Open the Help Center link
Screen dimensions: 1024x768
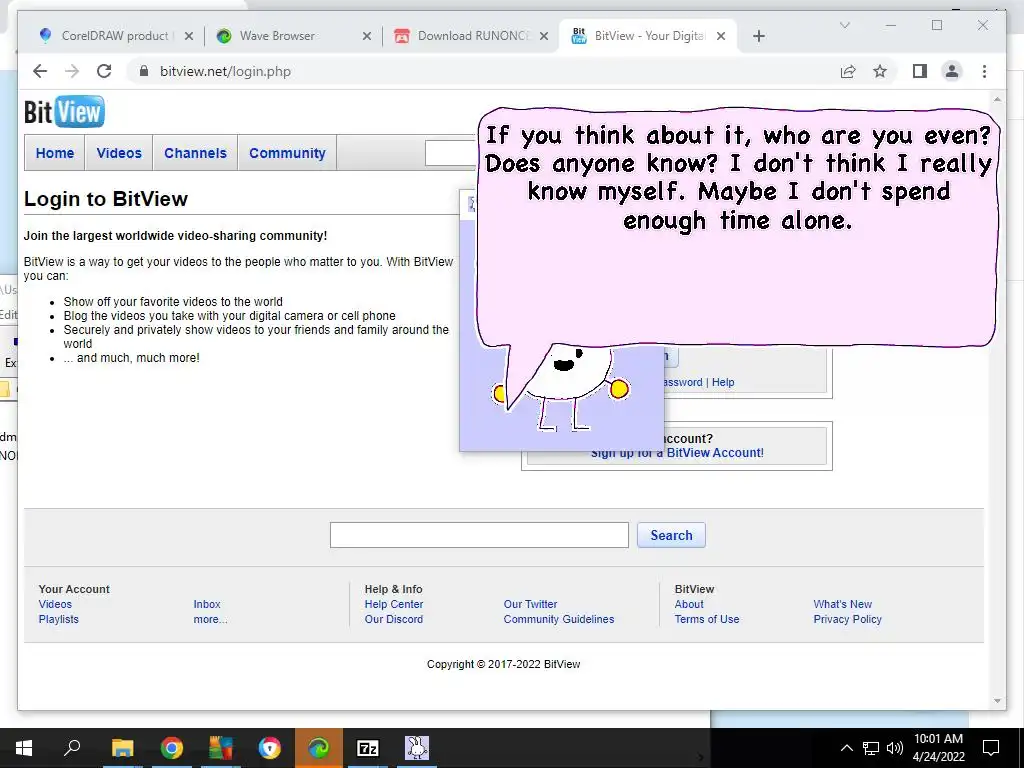(x=394, y=604)
